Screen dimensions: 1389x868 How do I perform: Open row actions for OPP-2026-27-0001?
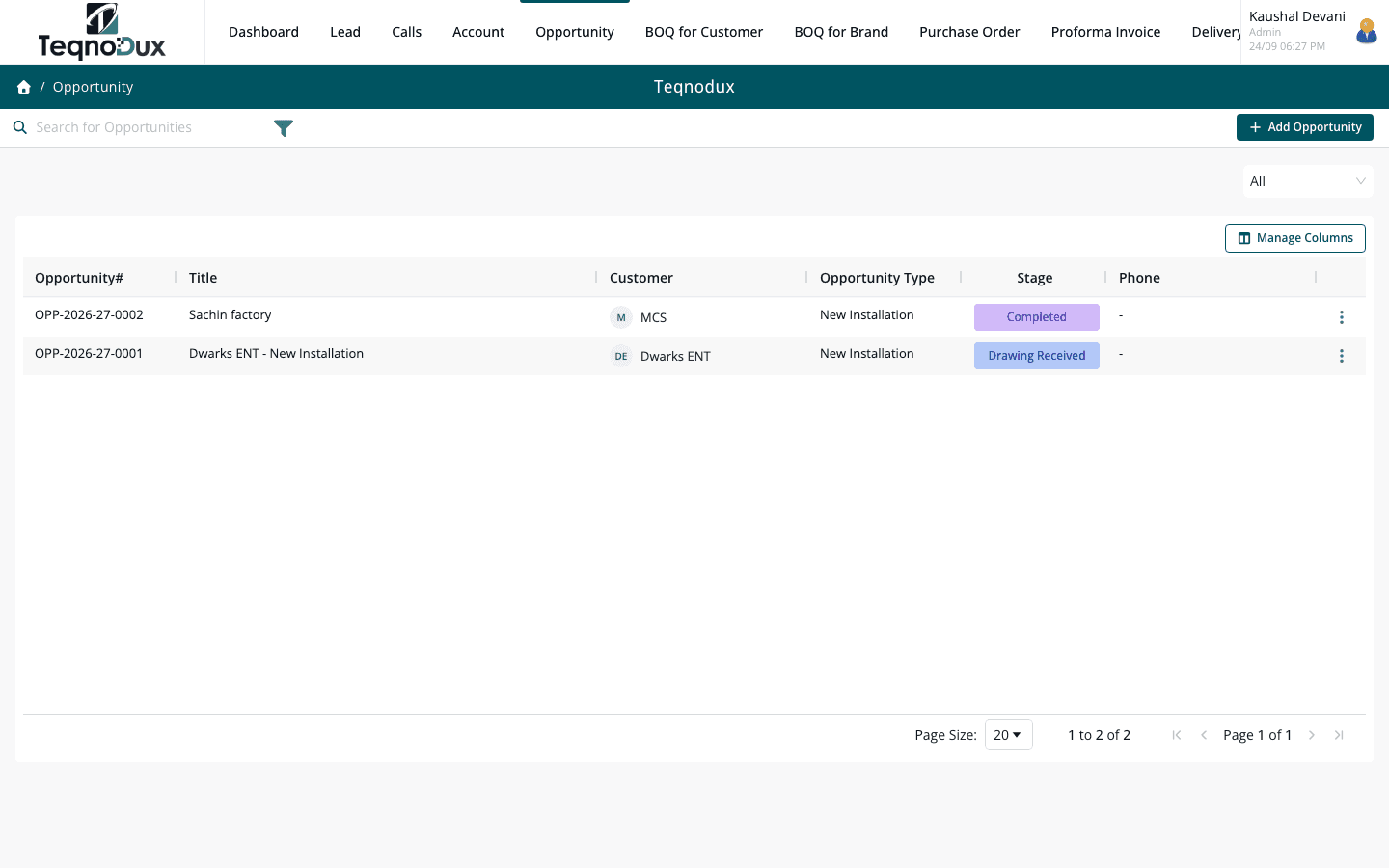[1341, 356]
